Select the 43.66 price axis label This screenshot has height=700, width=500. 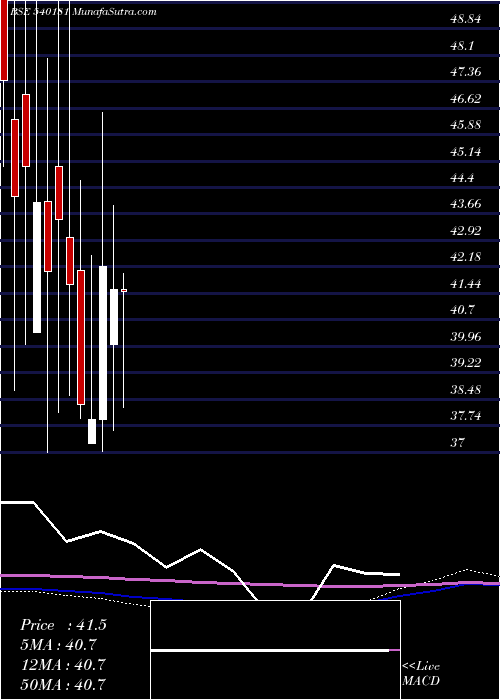466,204
